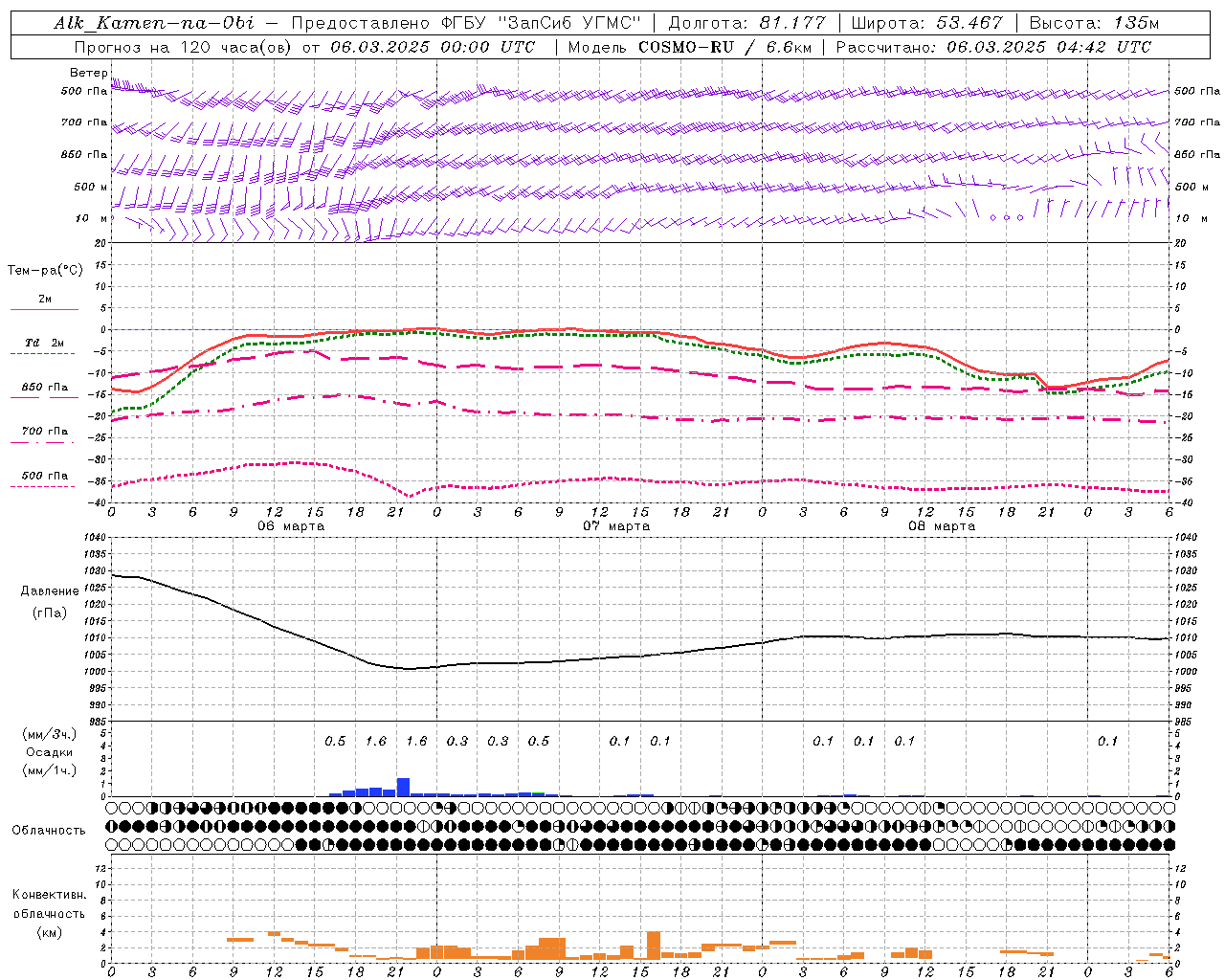This screenshot has height=980, width=1225.
Task: Click the 'Облачность' cloud cover label
Action: coord(49,830)
